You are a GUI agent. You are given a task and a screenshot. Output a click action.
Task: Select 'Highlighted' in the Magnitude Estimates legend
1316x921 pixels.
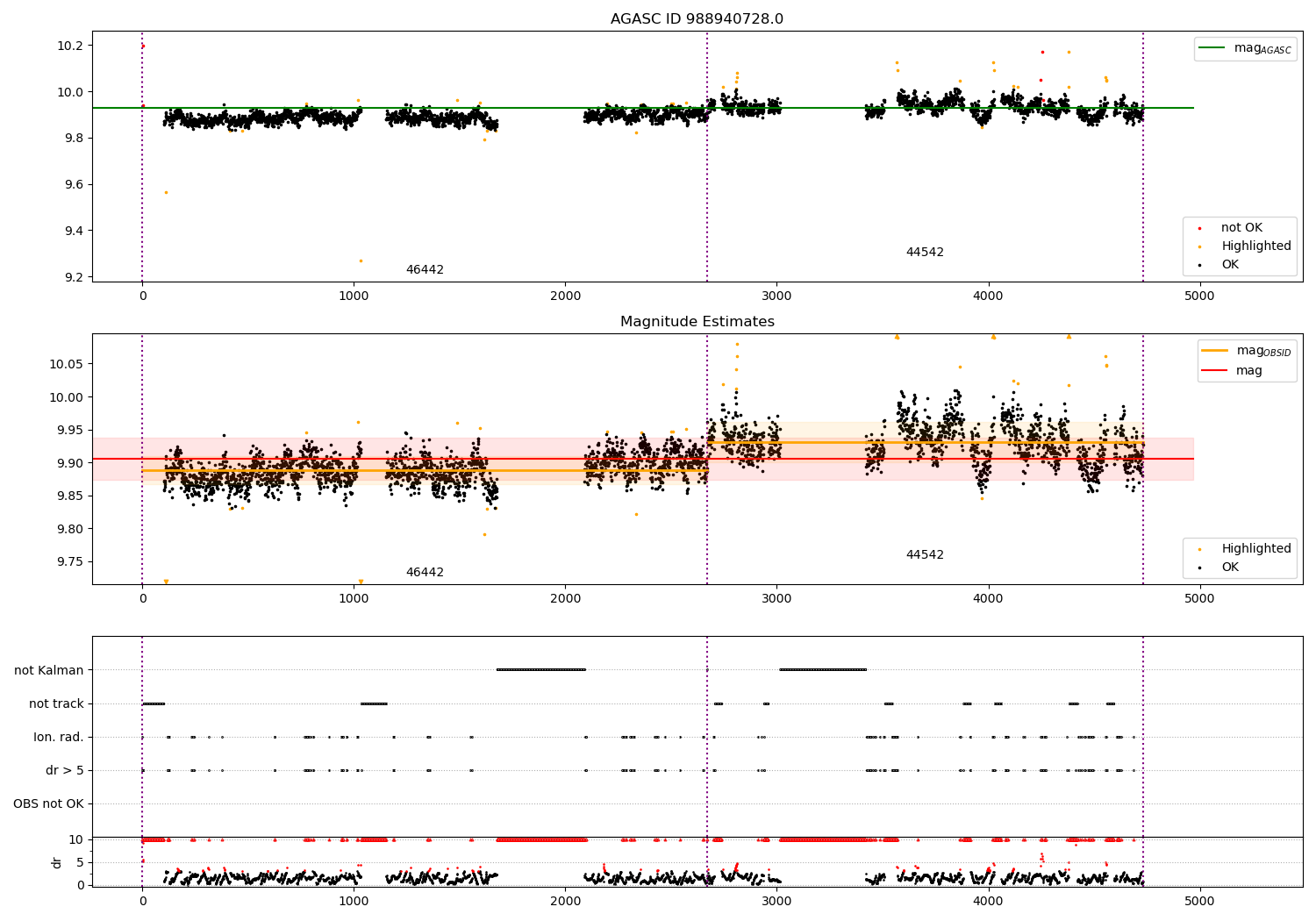pyautogui.click(x=1256, y=549)
